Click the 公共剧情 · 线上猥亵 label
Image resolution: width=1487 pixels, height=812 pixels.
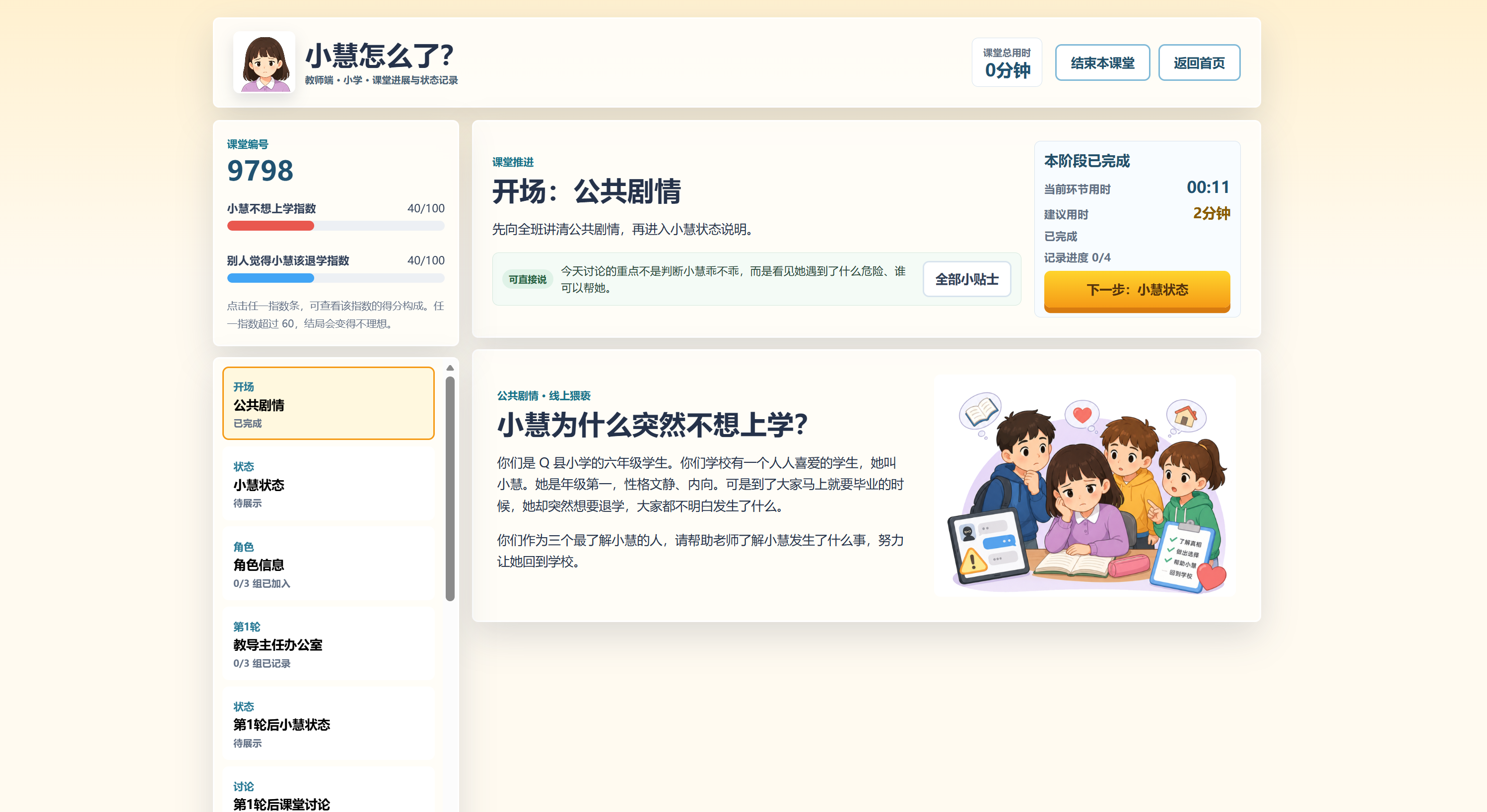(x=544, y=396)
